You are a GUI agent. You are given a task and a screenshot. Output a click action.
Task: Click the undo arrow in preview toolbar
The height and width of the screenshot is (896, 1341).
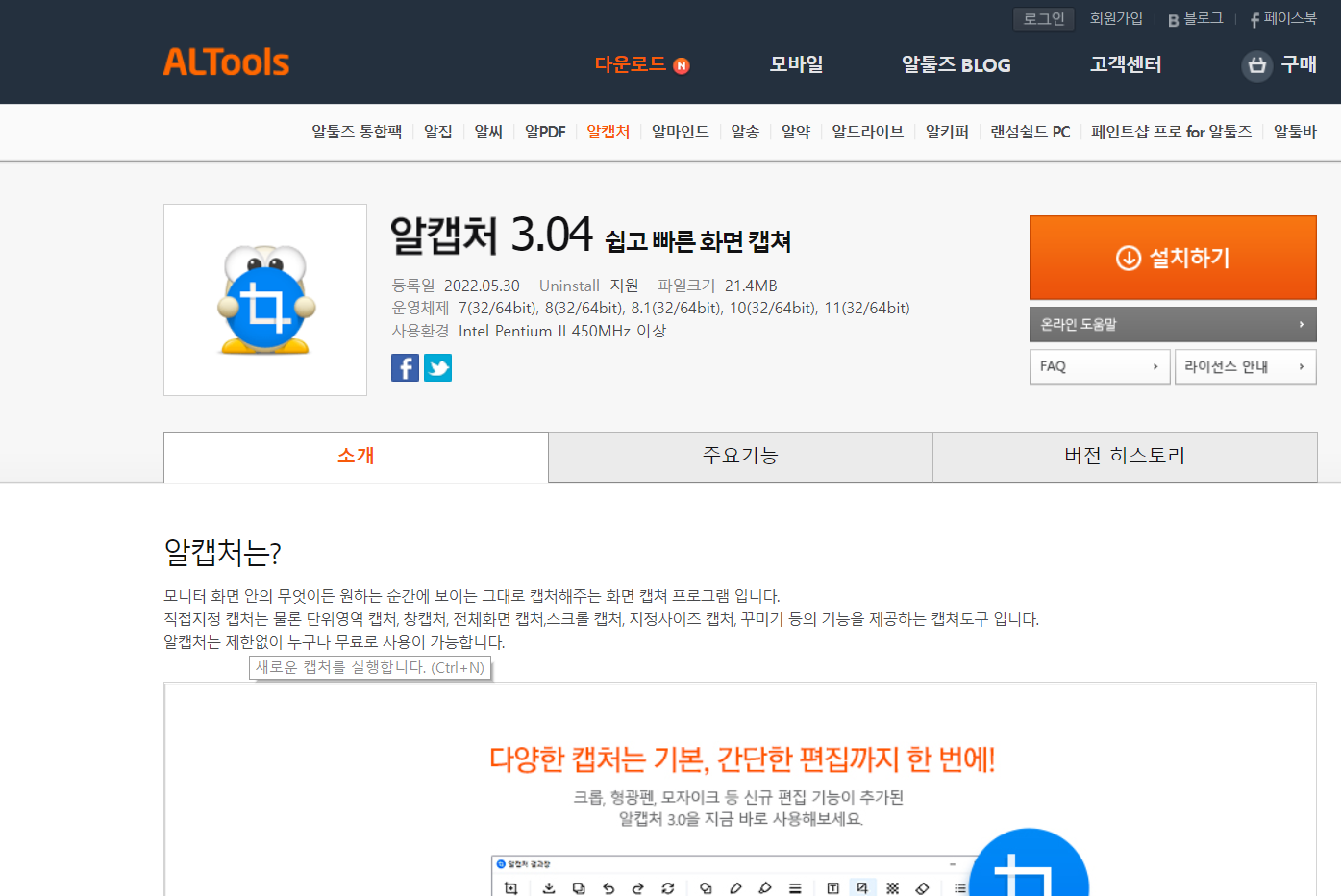coord(608,888)
